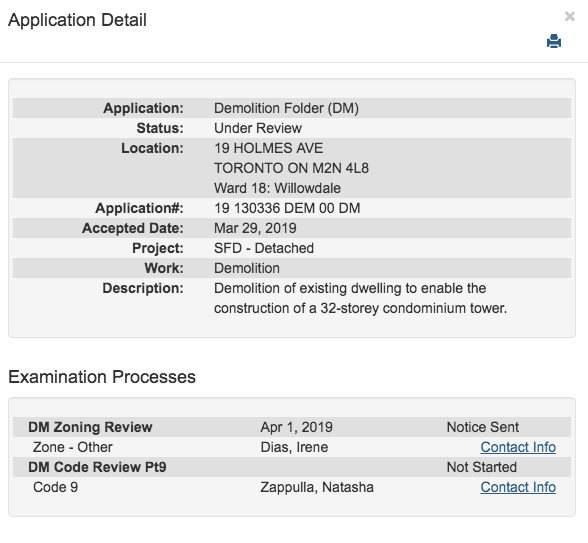Click the Zappulla, Natasha examiner name

(x=317, y=487)
